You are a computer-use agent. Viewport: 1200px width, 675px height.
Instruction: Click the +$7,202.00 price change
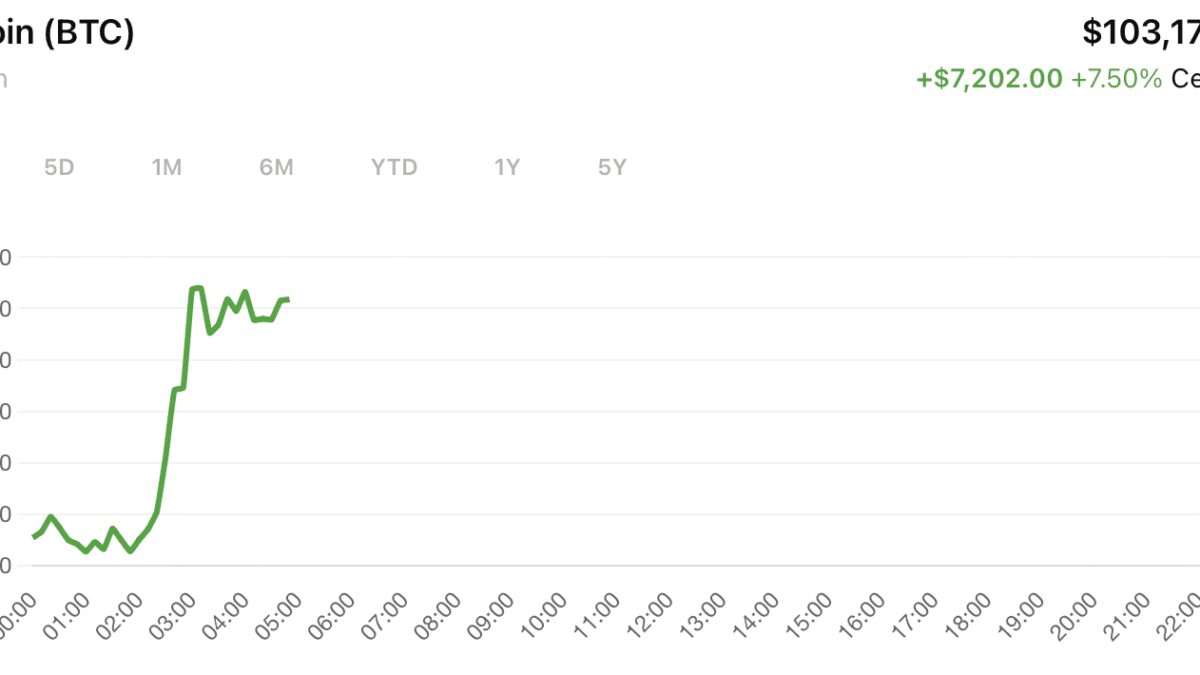[x=989, y=79]
